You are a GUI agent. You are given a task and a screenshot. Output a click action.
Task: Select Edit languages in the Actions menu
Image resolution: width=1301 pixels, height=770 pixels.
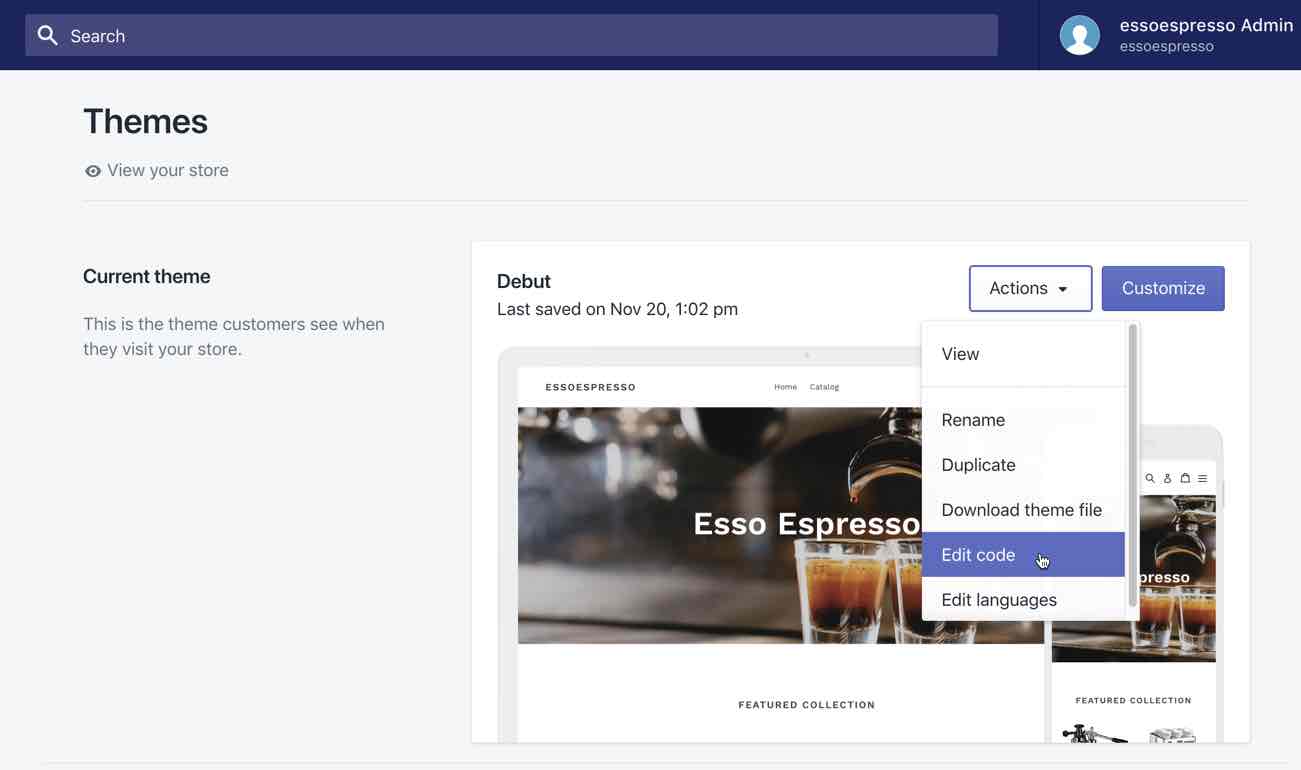(x=999, y=599)
